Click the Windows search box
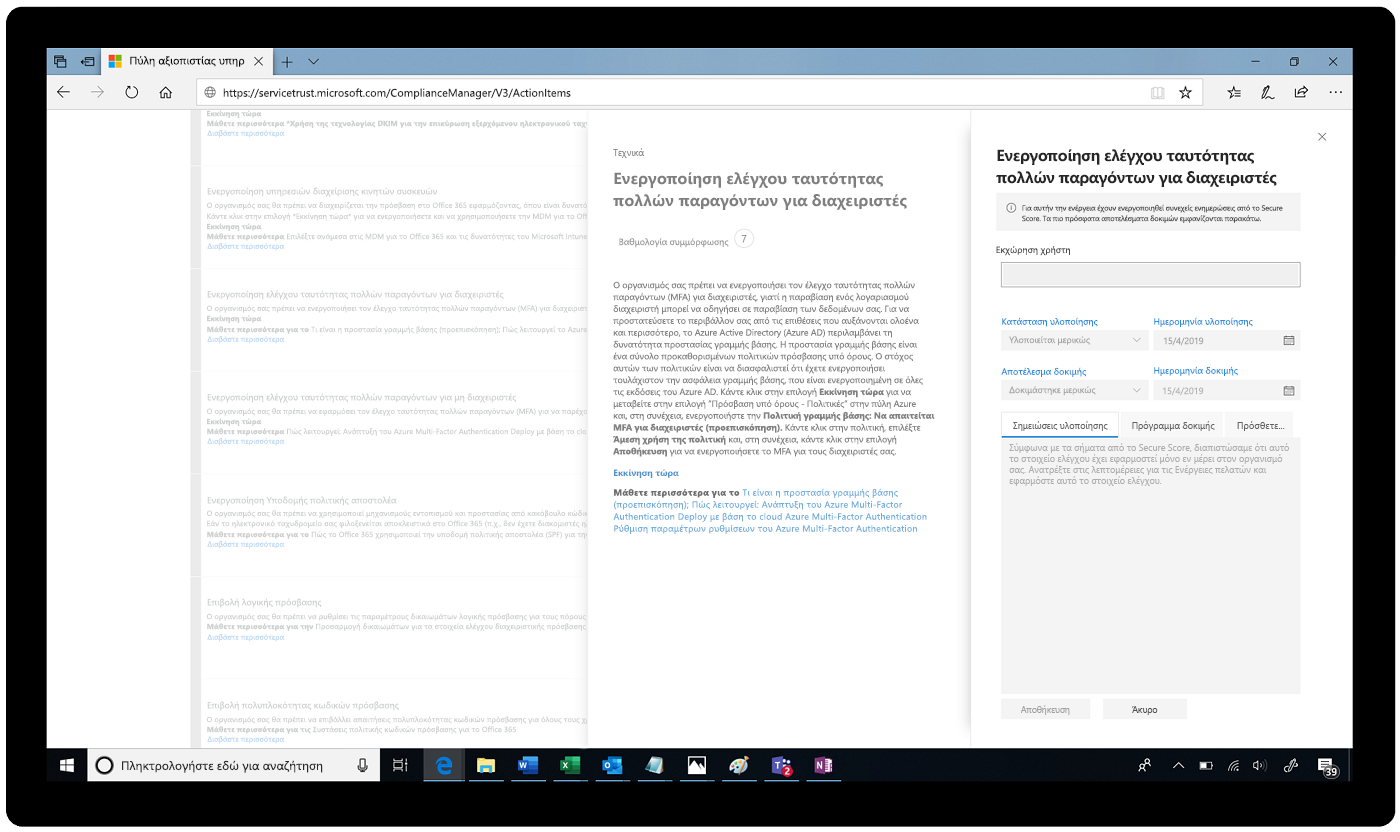Image resolution: width=1400 pixels, height=832 pixels. click(x=234, y=766)
